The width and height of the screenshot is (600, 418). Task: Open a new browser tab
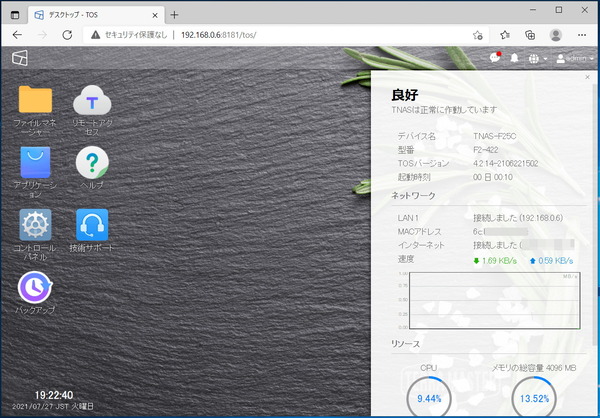click(x=175, y=14)
